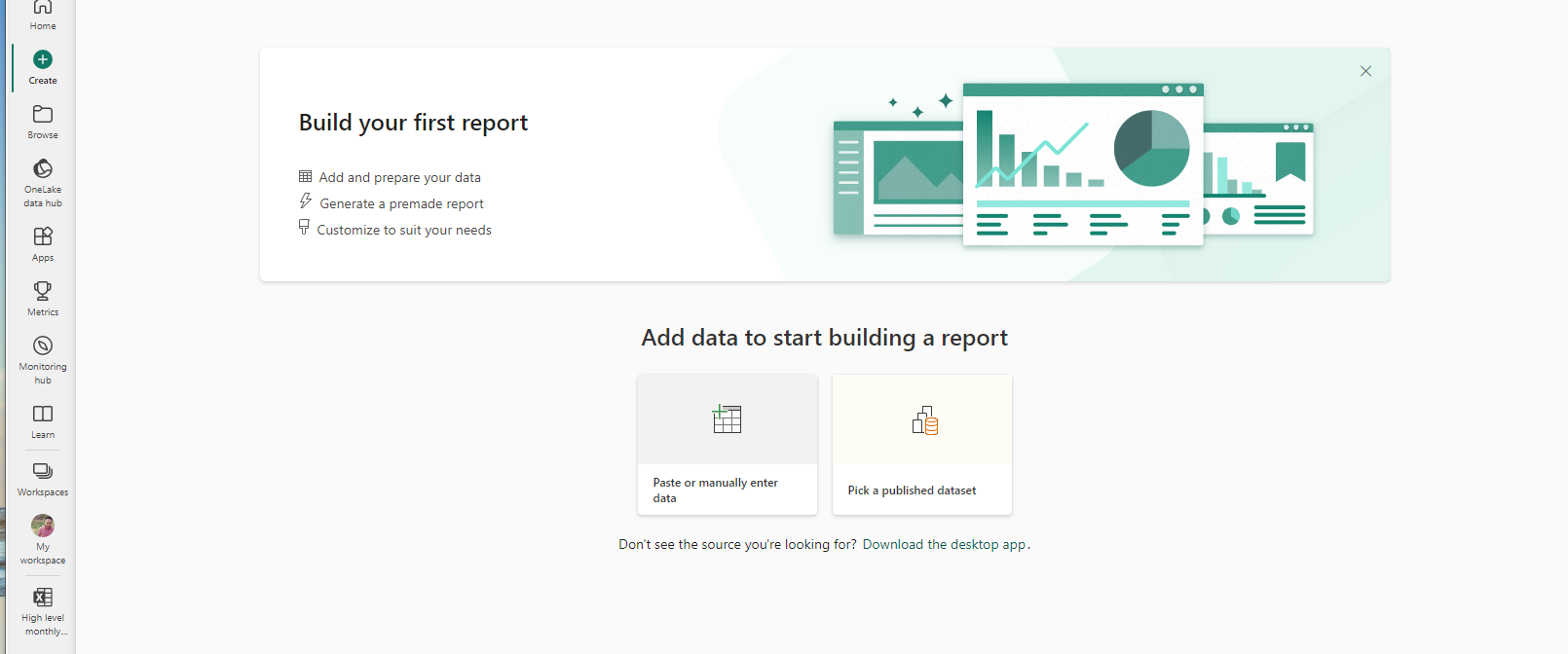The image size is (1568, 654).
Task: Click 'Don't see the source you're looking for?' text
Action: click(738, 544)
